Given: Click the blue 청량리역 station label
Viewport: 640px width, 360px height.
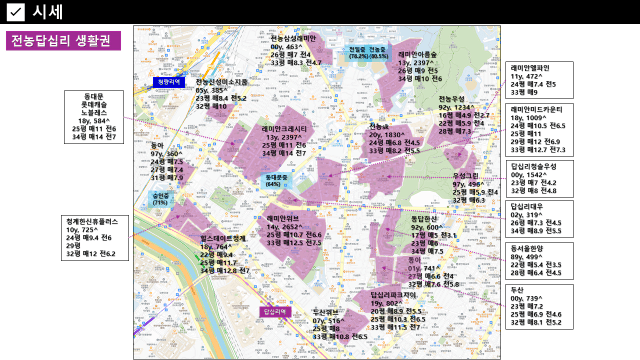Looking at the screenshot, I should click(x=169, y=82).
